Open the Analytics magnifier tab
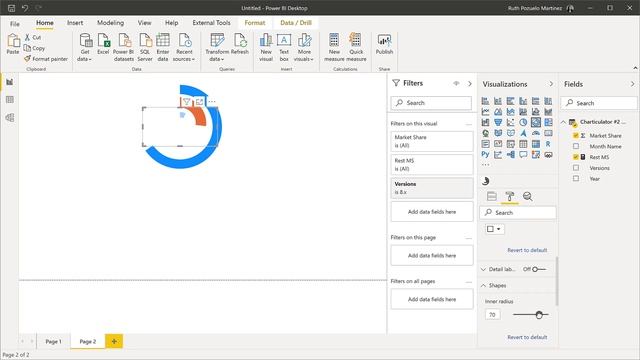Image resolution: width=640 pixels, height=360 pixels. point(527,196)
